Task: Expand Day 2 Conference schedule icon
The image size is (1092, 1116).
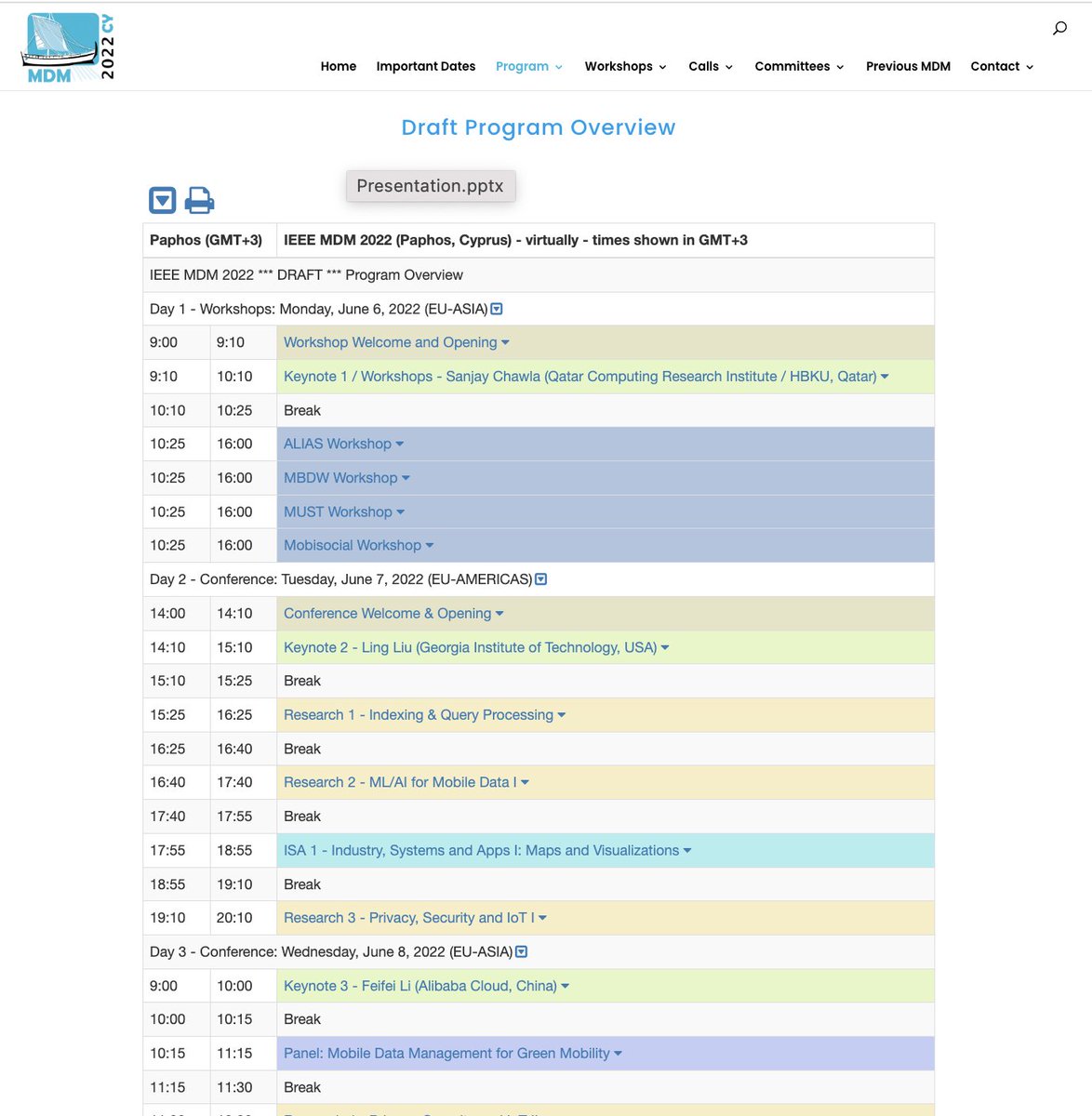Action: (x=539, y=578)
